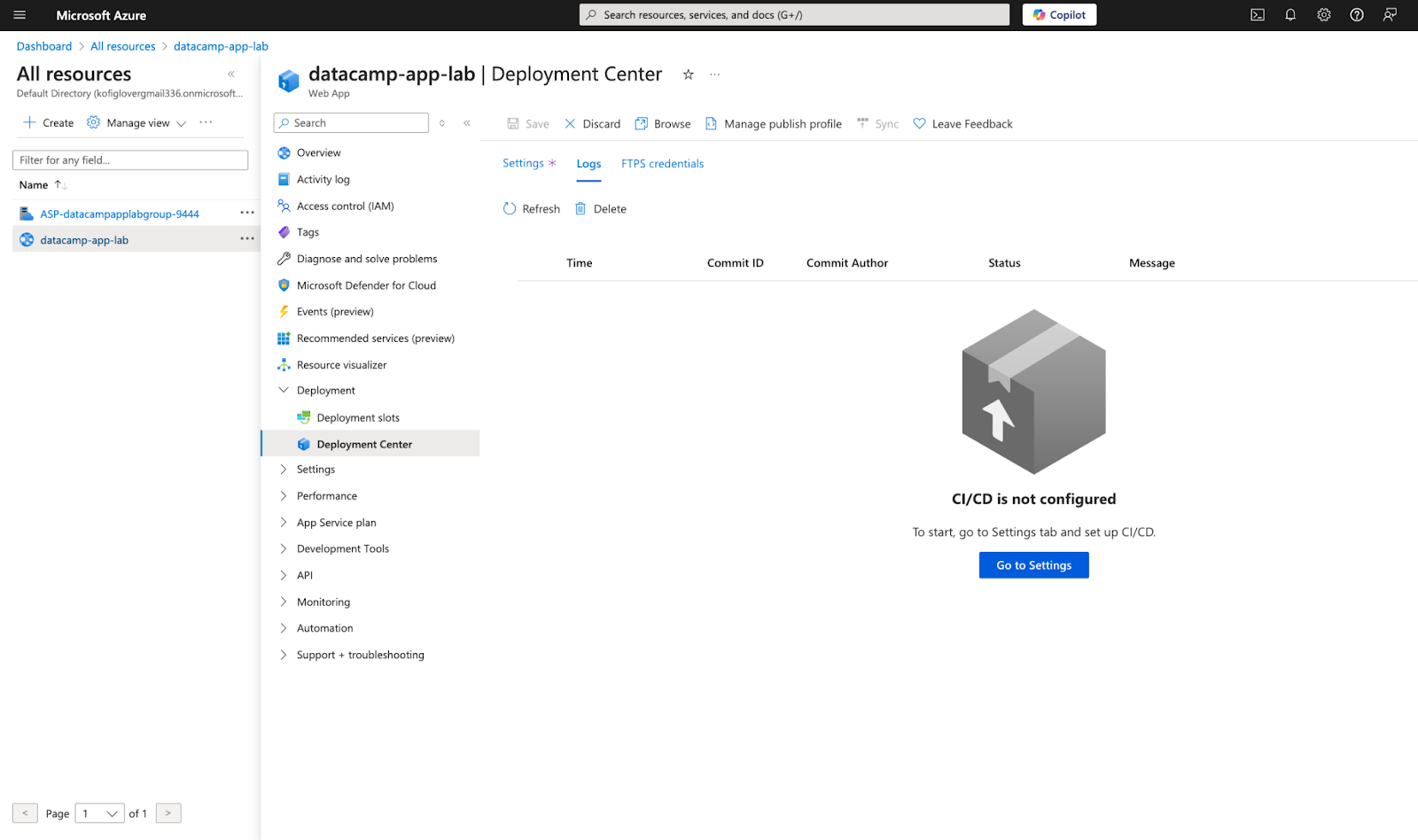This screenshot has height=840, width=1418.
Task: Open more options beside the page title
Action: [714, 74]
